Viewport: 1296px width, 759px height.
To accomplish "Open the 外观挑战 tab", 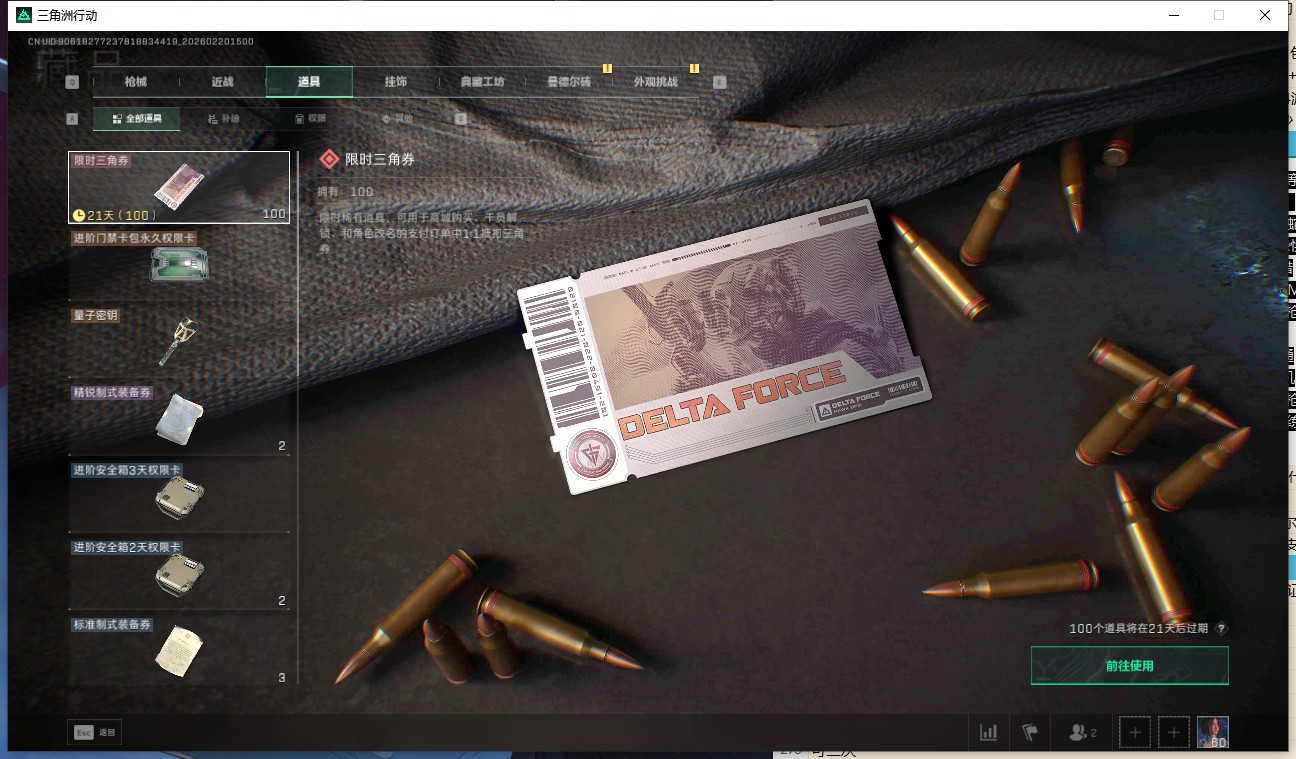I will [655, 82].
